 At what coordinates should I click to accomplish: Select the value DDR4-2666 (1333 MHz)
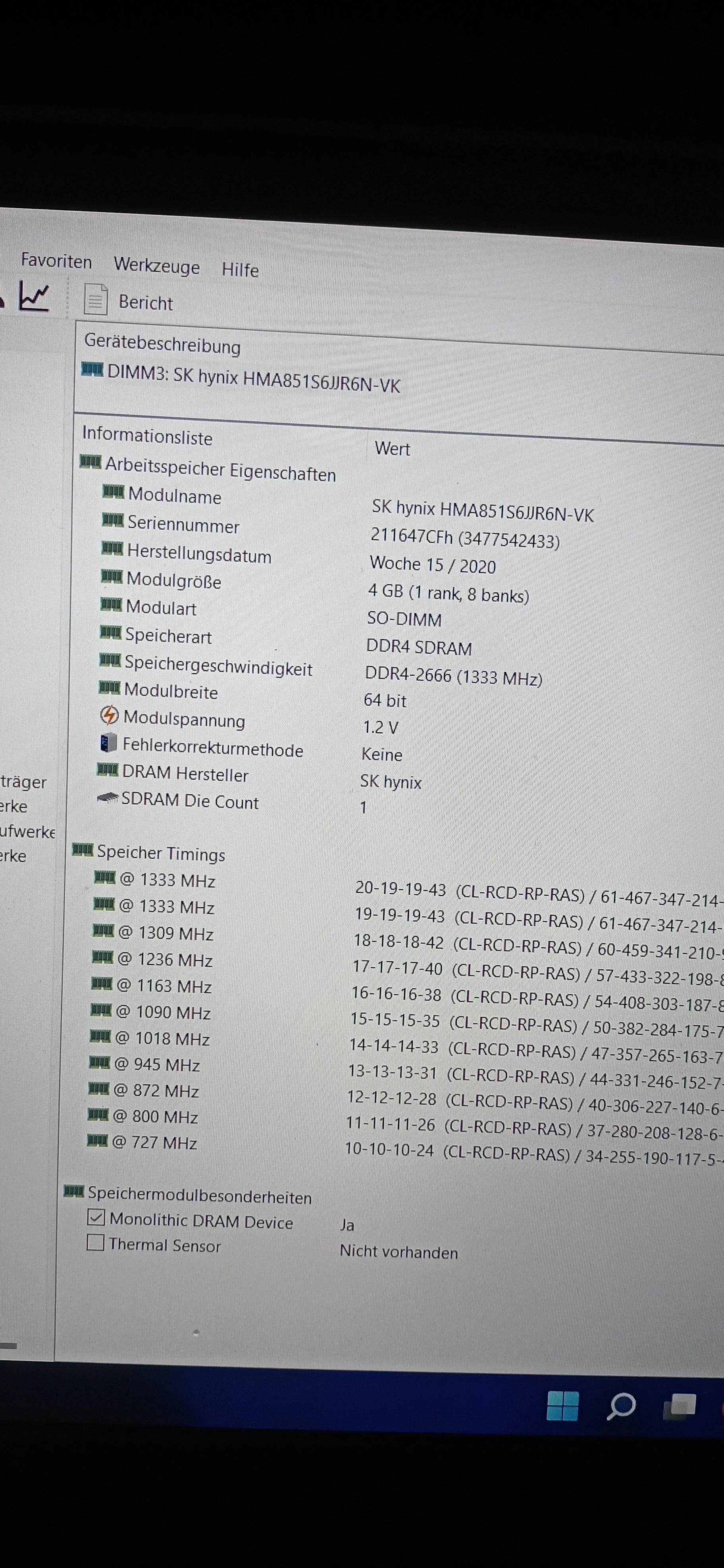coord(454,676)
